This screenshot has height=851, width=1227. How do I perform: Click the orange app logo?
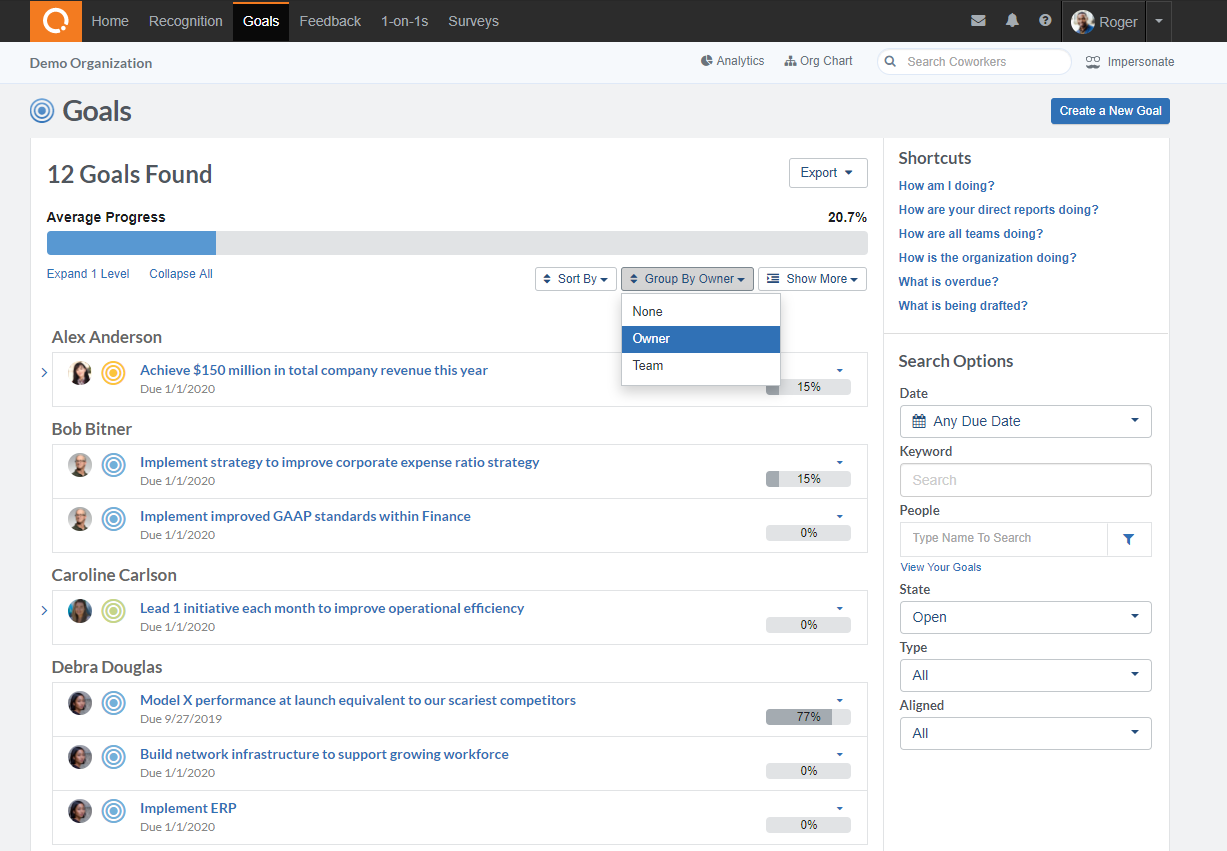56,21
